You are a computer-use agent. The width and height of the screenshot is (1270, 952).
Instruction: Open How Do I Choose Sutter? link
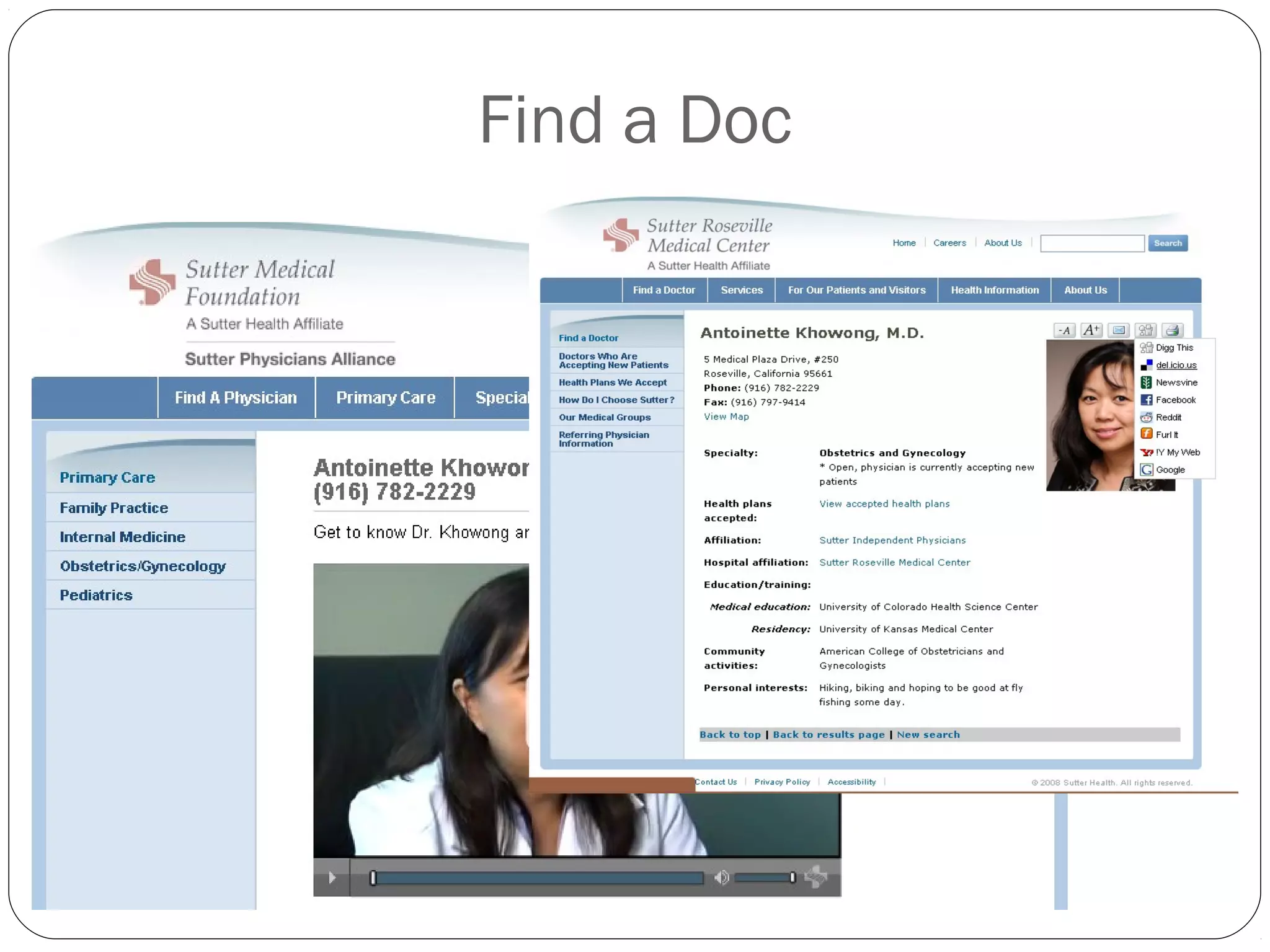616,400
